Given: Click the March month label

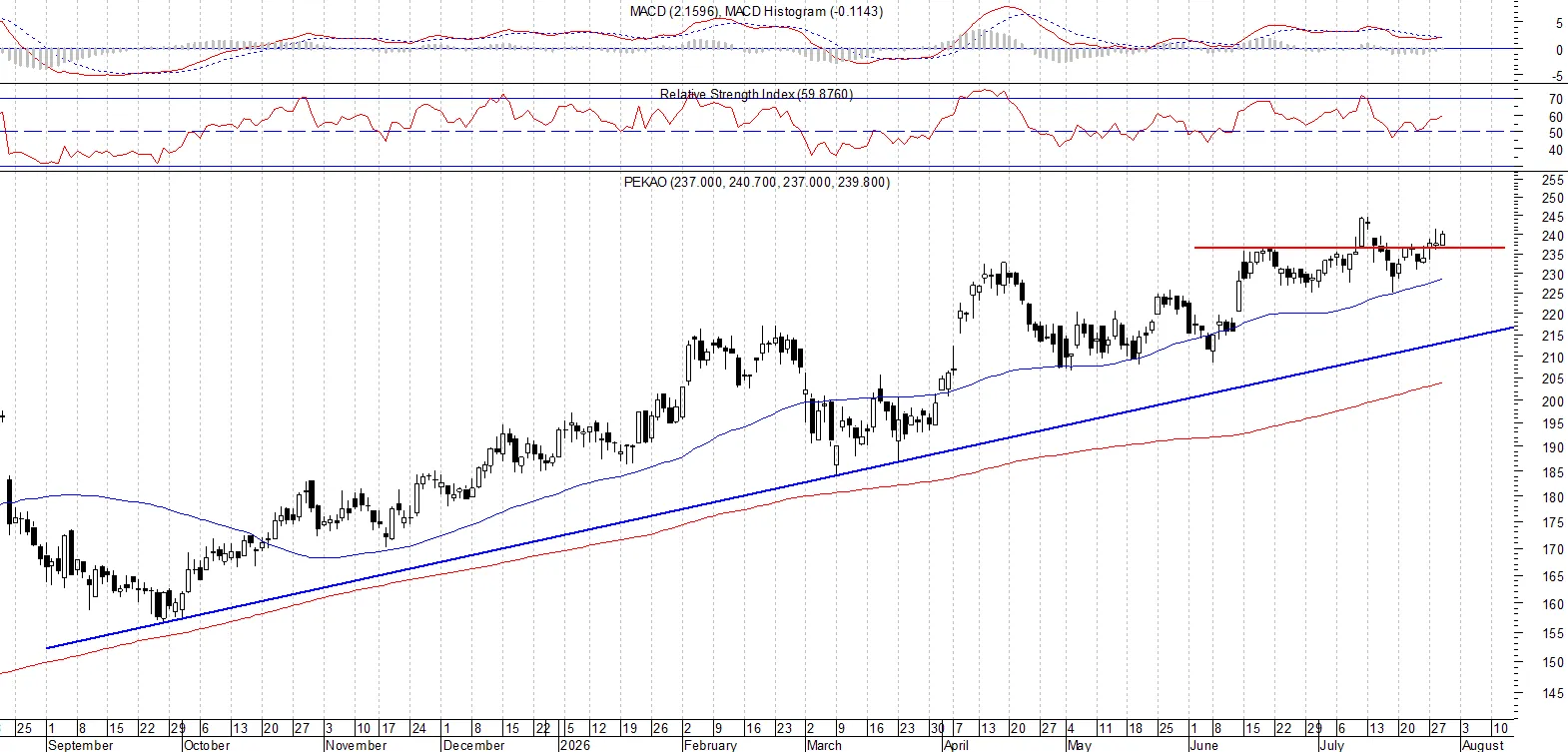Looking at the screenshot, I should (x=824, y=745).
